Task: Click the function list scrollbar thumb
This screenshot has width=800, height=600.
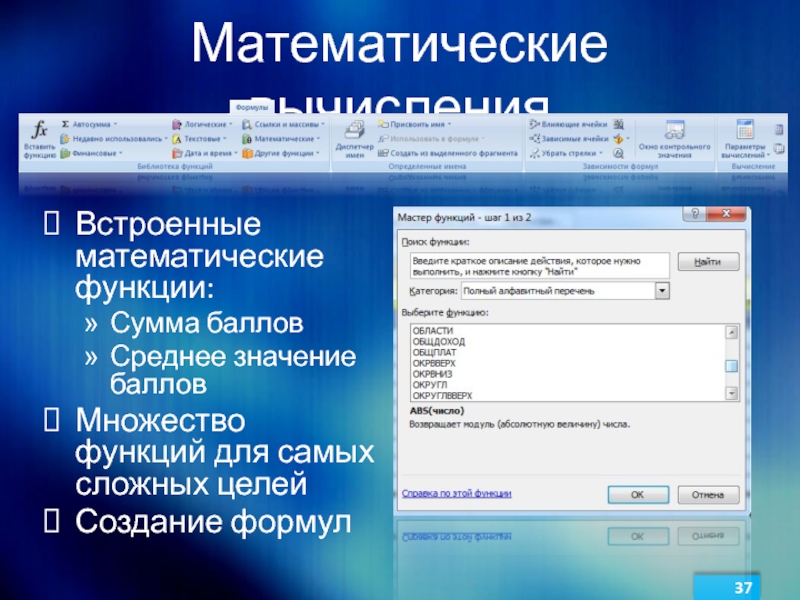Action: coord(732,366)
